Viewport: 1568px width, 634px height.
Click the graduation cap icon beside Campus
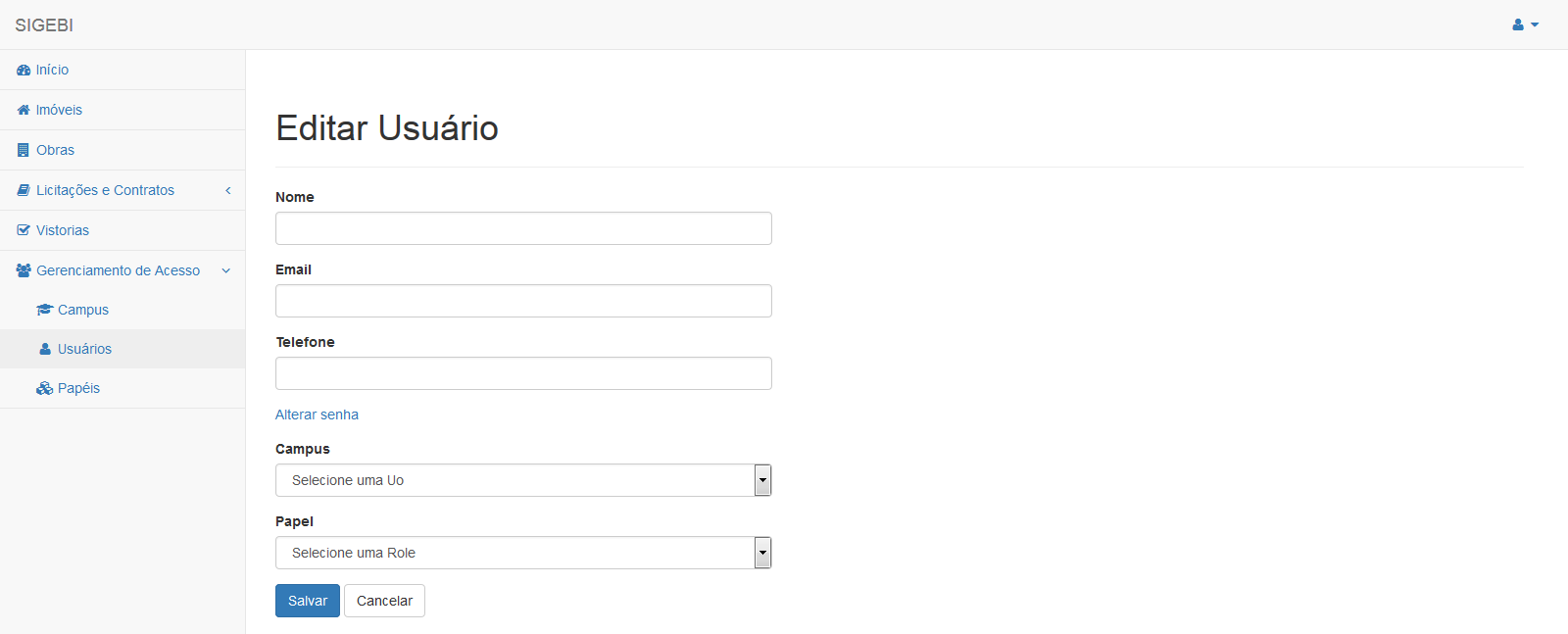pyautogui.click(x=44, y=310)
